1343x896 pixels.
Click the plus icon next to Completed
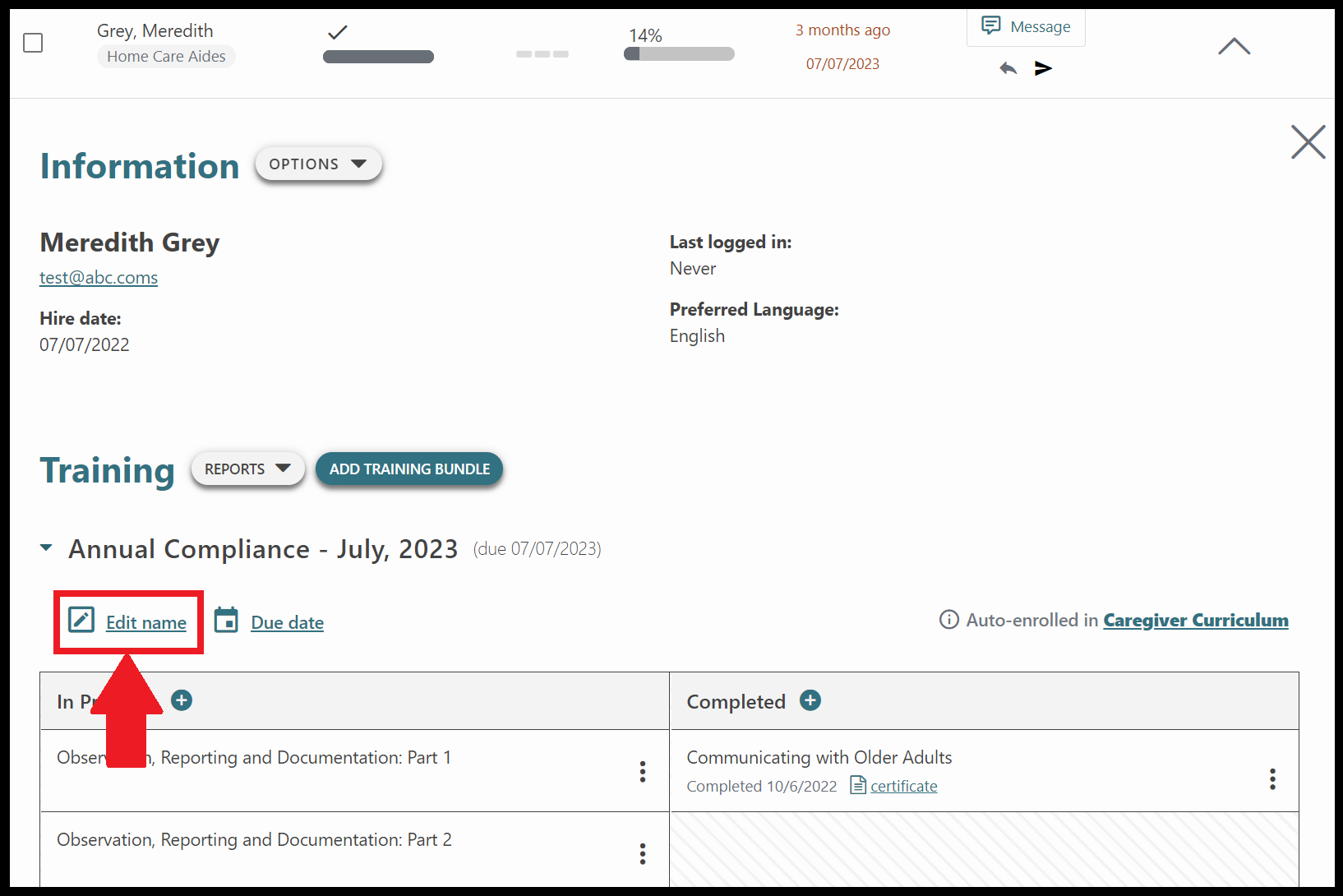[810, 700]
